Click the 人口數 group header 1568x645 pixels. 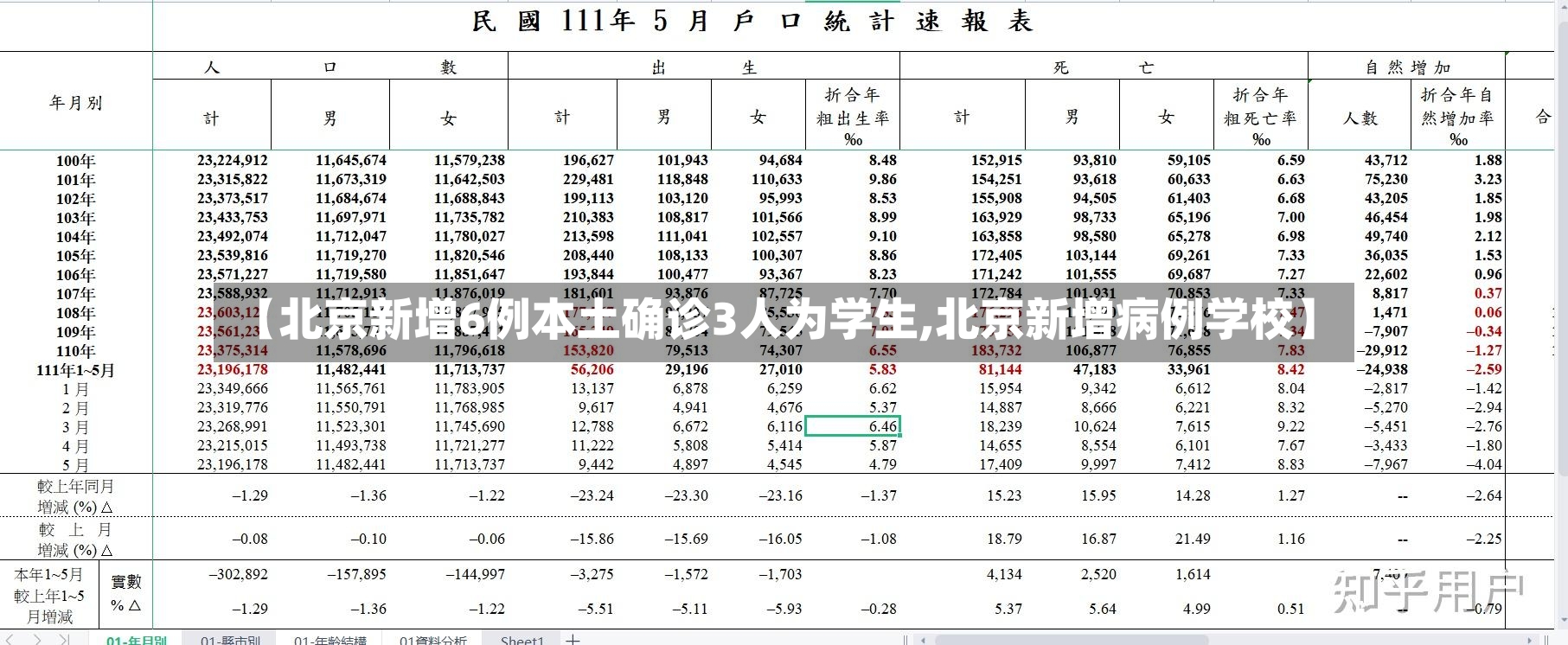tap(330, 67)
